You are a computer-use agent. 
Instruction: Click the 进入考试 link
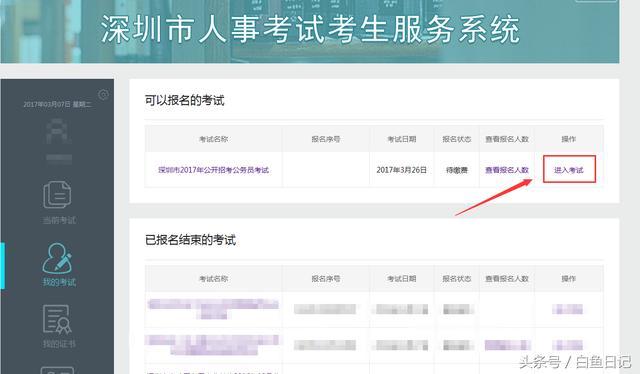pyautogui.click(x=569, y=170)
